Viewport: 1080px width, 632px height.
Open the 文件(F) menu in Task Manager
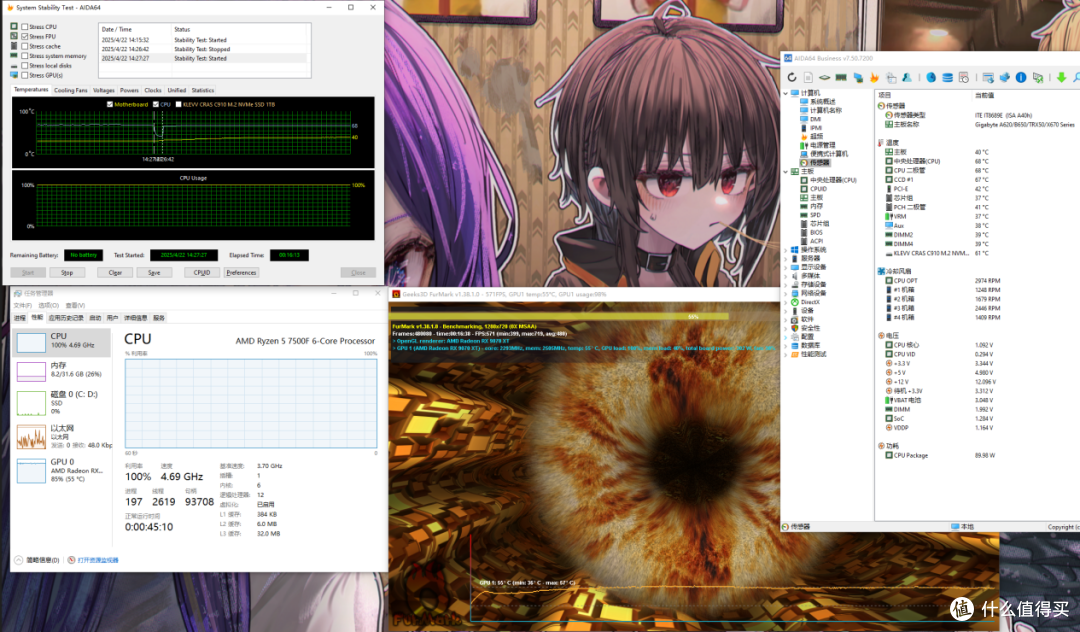pos(22,306)
